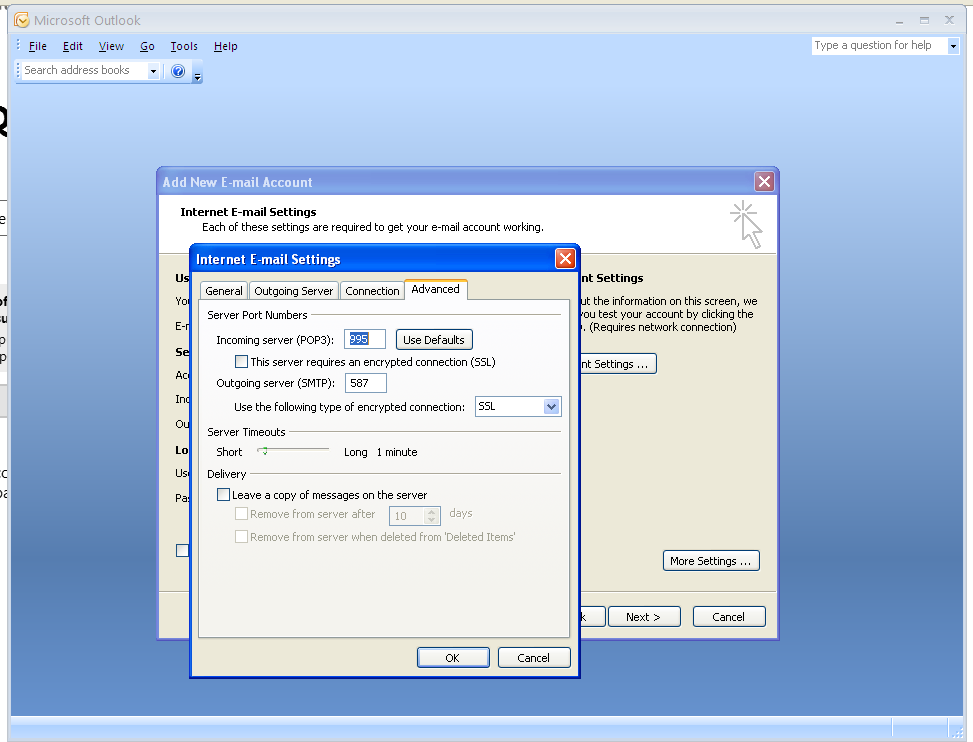973x742 pixels.
Task: Open the Help menu
Action: pyautogui.click(x=225, y=46)
